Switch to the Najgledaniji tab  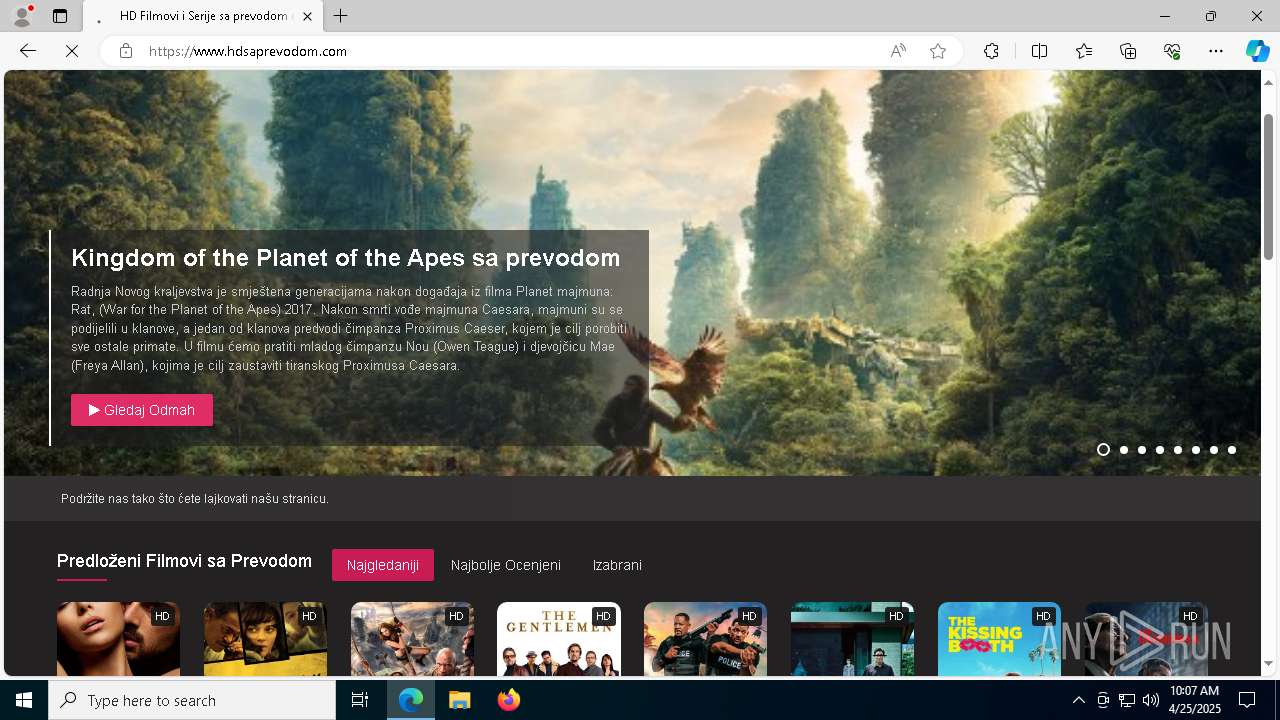pos(383,565)
